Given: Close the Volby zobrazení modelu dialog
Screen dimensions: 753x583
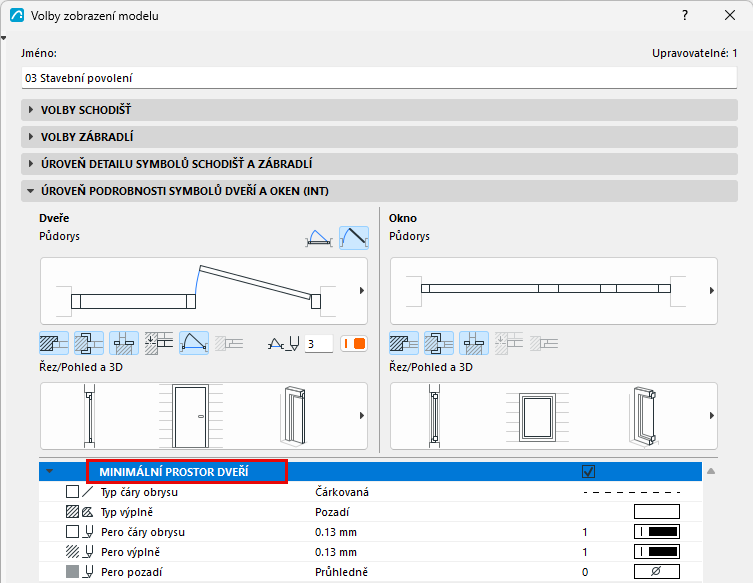Looking at the screenshot, I should (x=730, y=15).
